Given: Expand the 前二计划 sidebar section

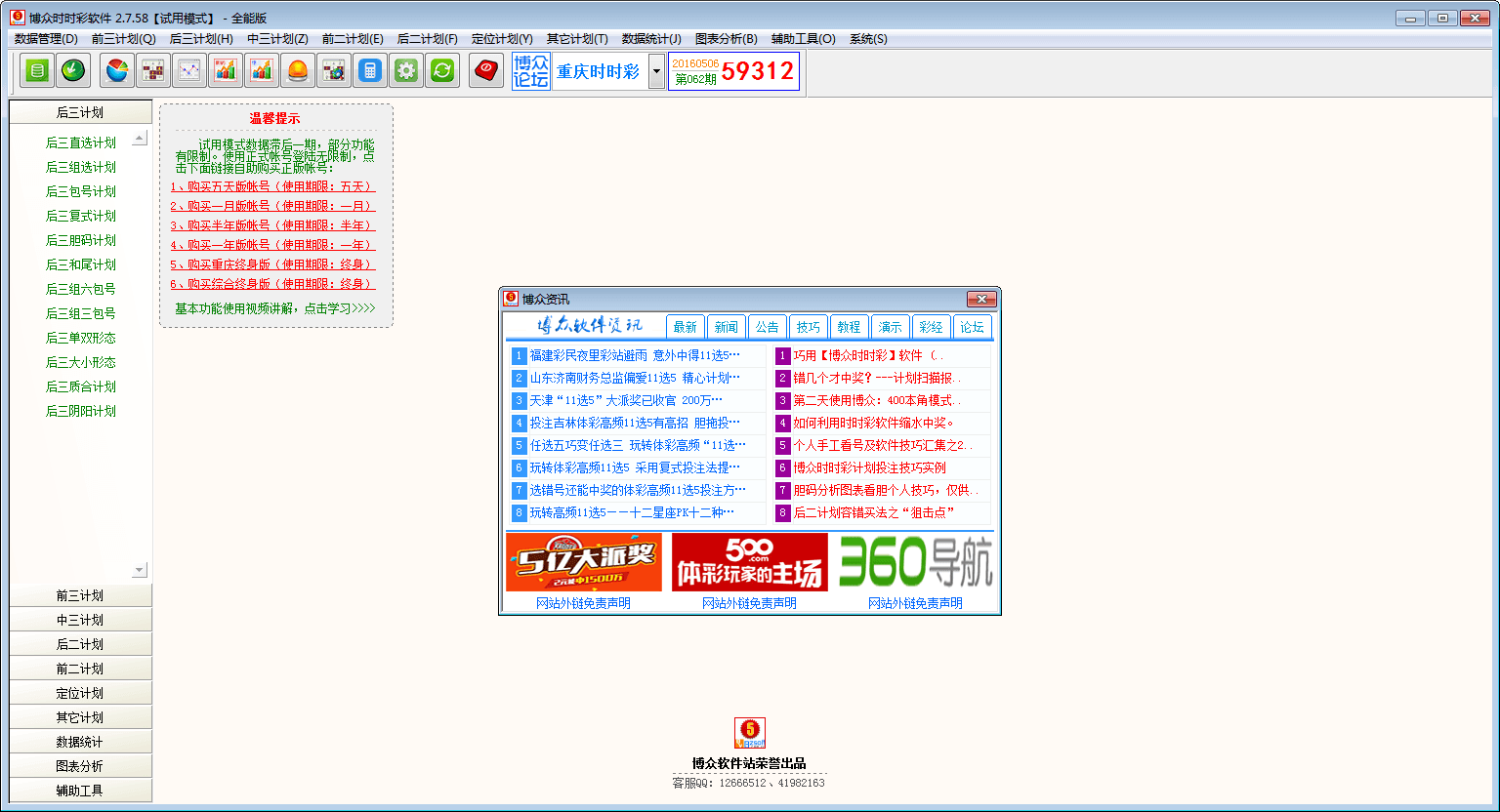Looking at the screenshot, I should 80,669.
